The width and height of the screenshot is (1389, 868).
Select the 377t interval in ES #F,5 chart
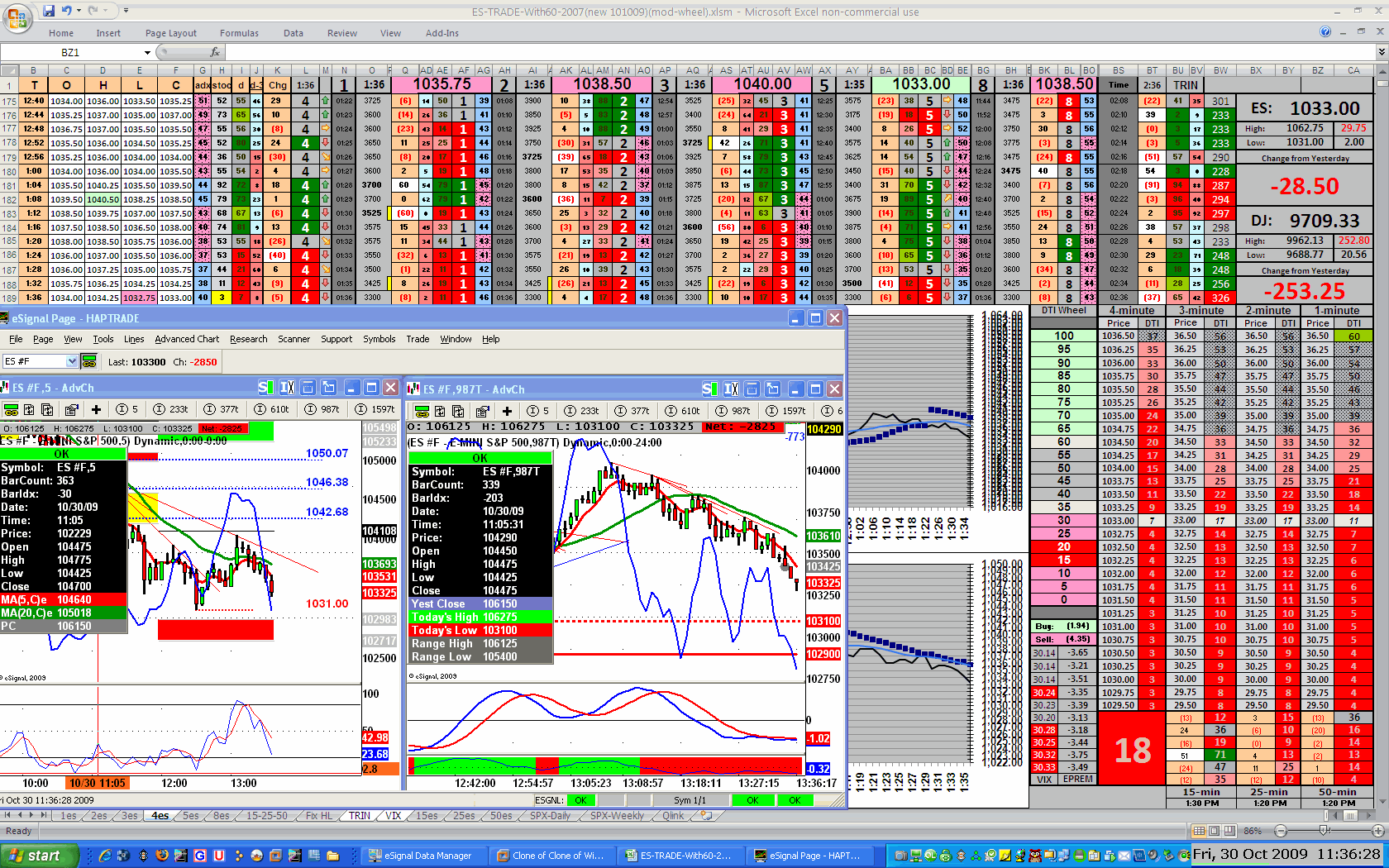(222, 409)
